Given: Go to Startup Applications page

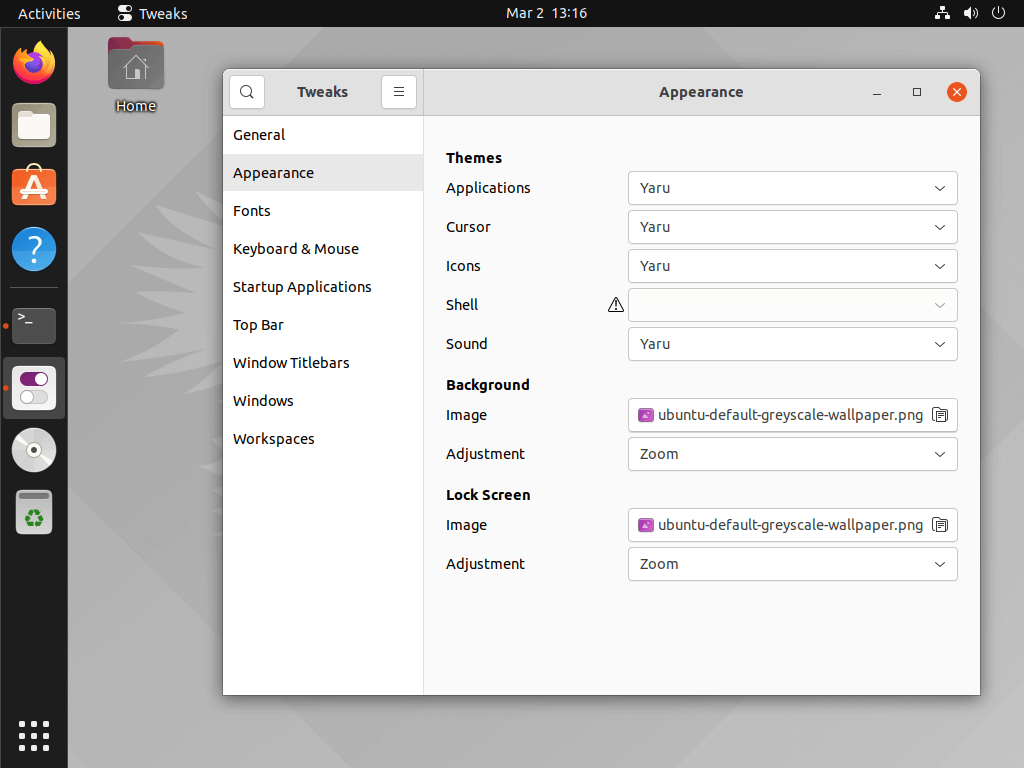Looking at the screenshot, I should point(302,287).
